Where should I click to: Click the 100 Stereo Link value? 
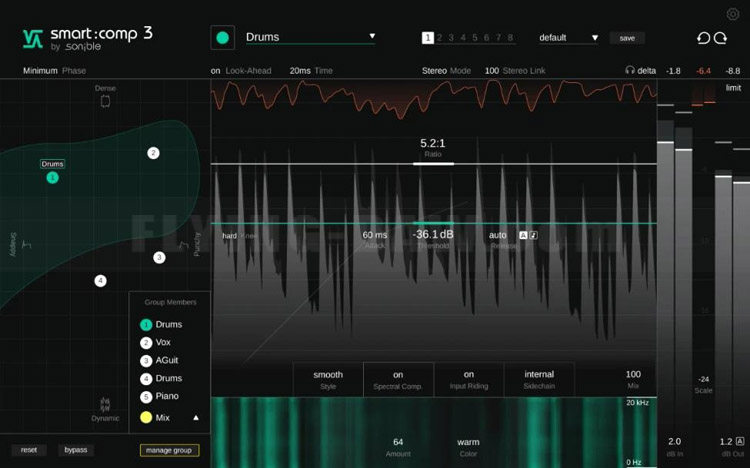coord(492,70)
